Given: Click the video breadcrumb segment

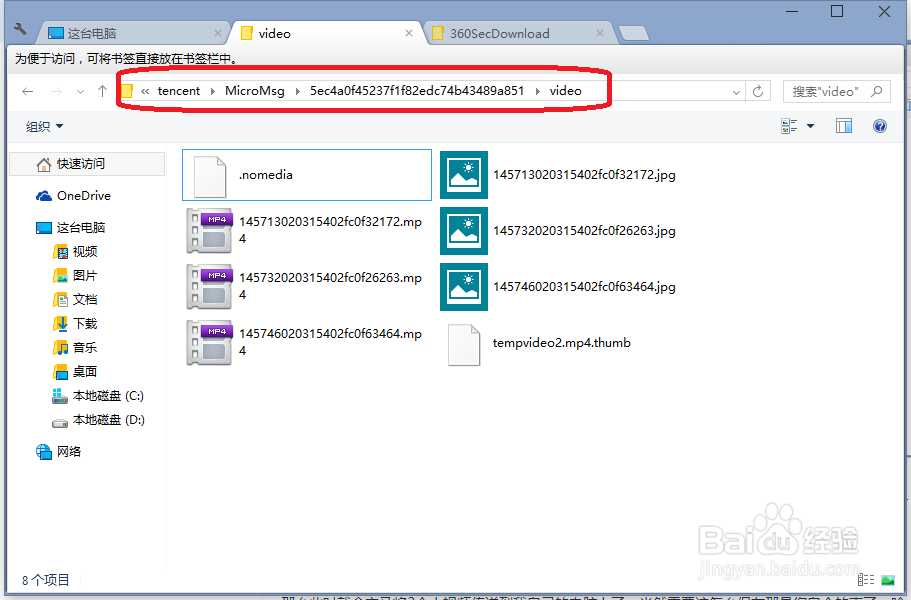Looking at the screenshot, I should [x=566, y=91].
